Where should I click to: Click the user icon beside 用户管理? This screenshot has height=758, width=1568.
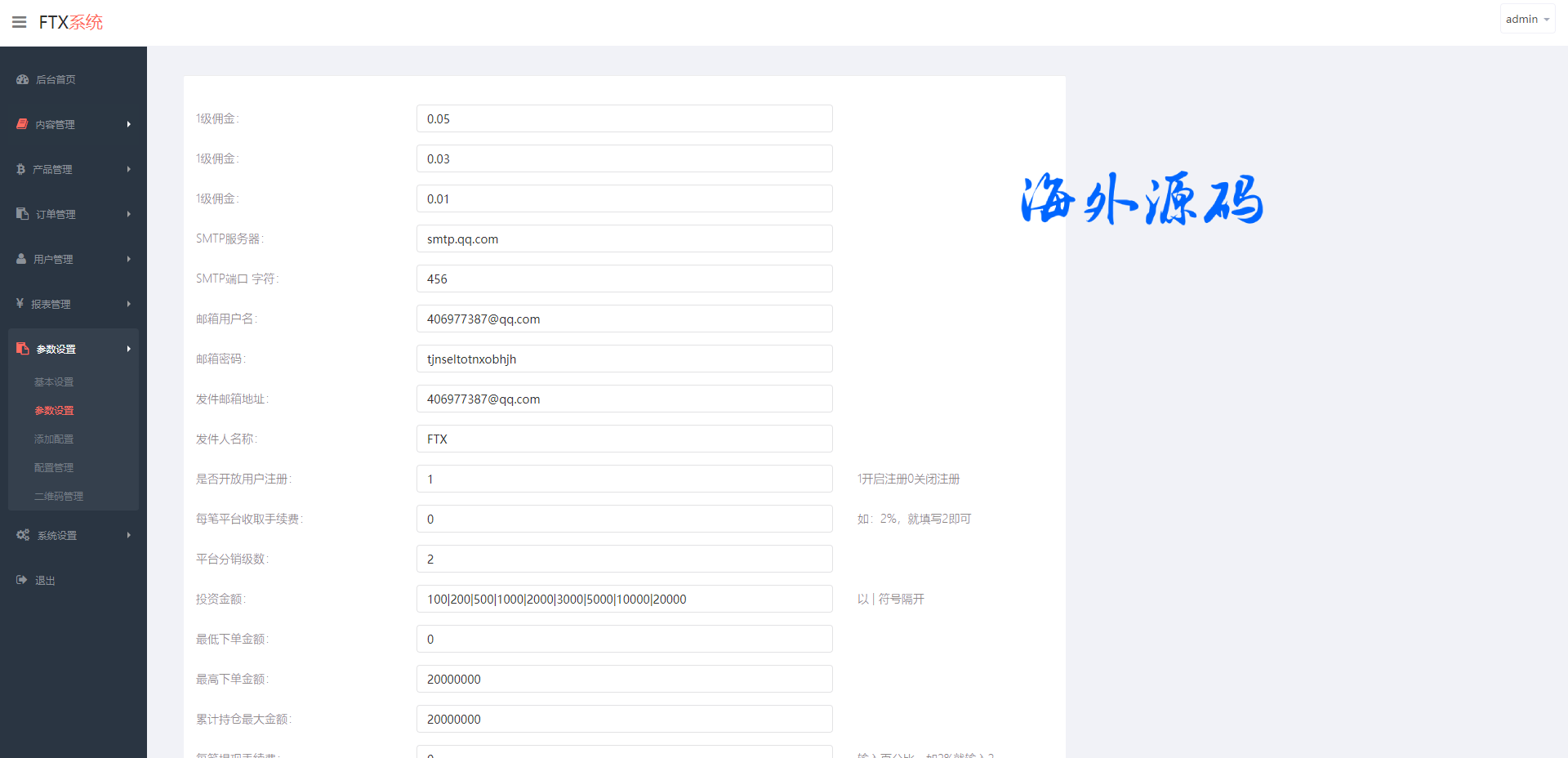[x=21, y=259]
